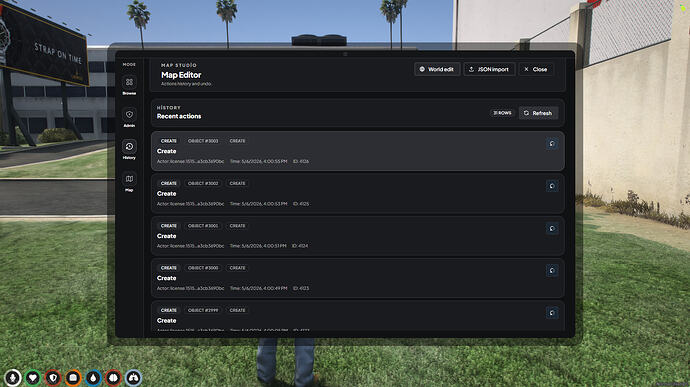Click the microphone voice HUD icon
This screenshot has height=387, width=690.
(x=12, y=378)
